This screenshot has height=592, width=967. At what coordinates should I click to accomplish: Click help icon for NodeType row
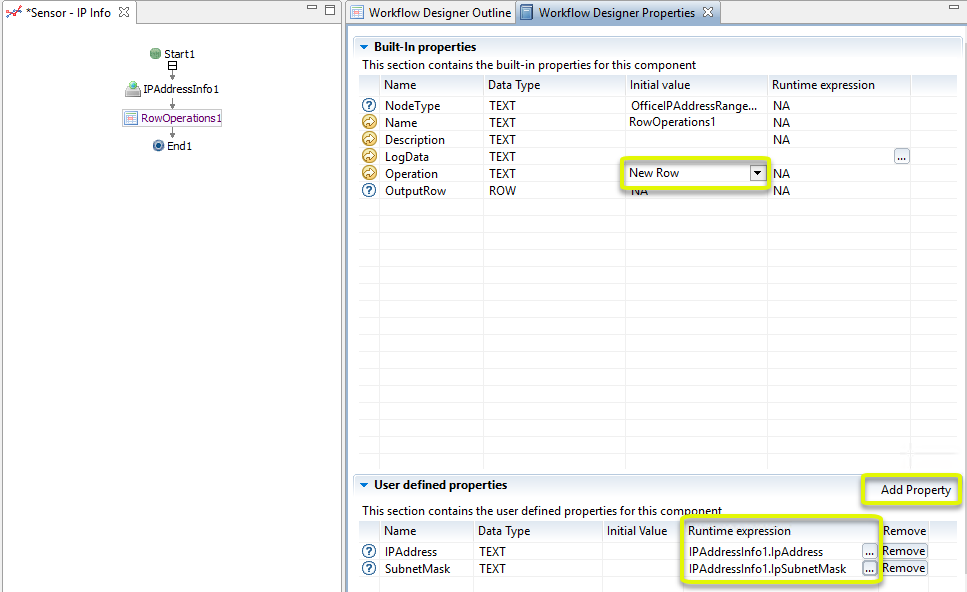(369, 105)
